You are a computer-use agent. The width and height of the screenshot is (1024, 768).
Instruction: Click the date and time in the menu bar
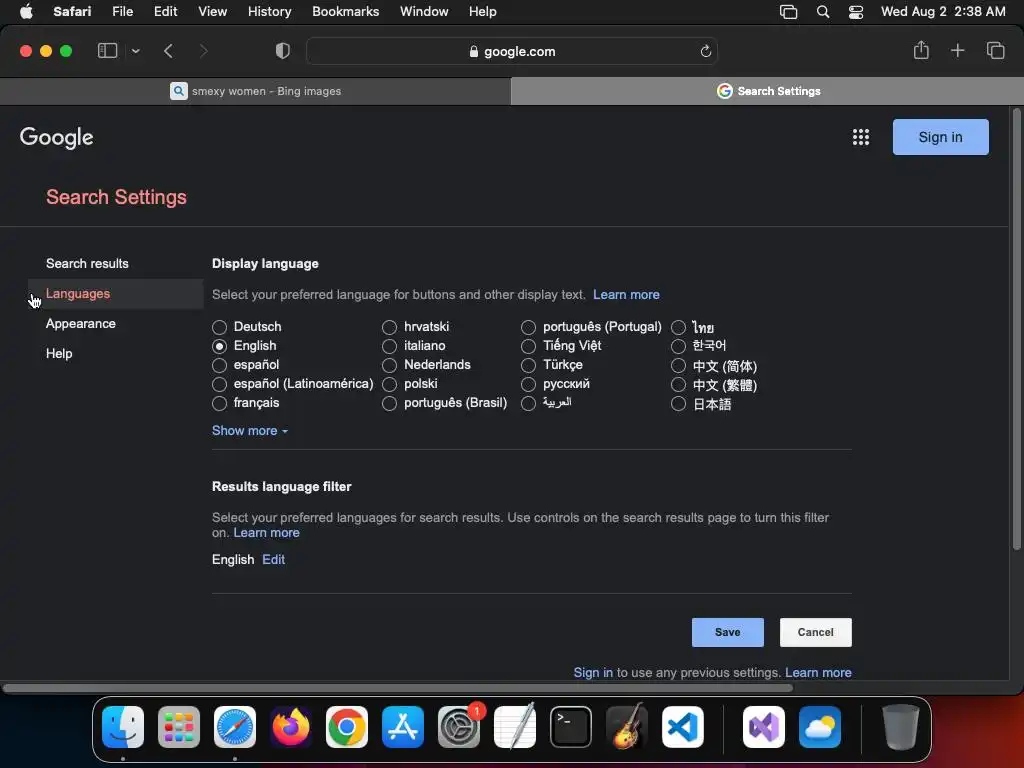pyautogui.click(x=943, y=12)
